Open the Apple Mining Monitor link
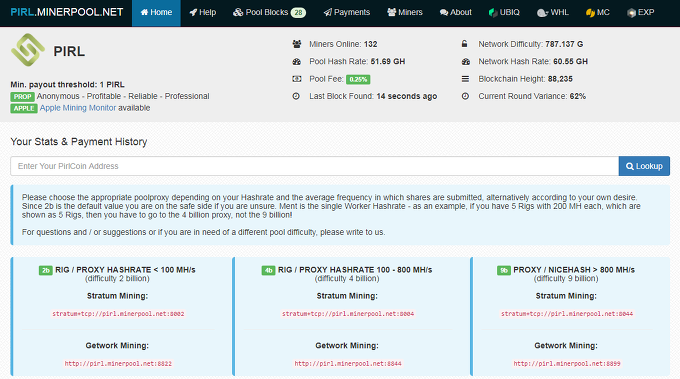This screenshot has width=680, height=379. tap(78, 108)
